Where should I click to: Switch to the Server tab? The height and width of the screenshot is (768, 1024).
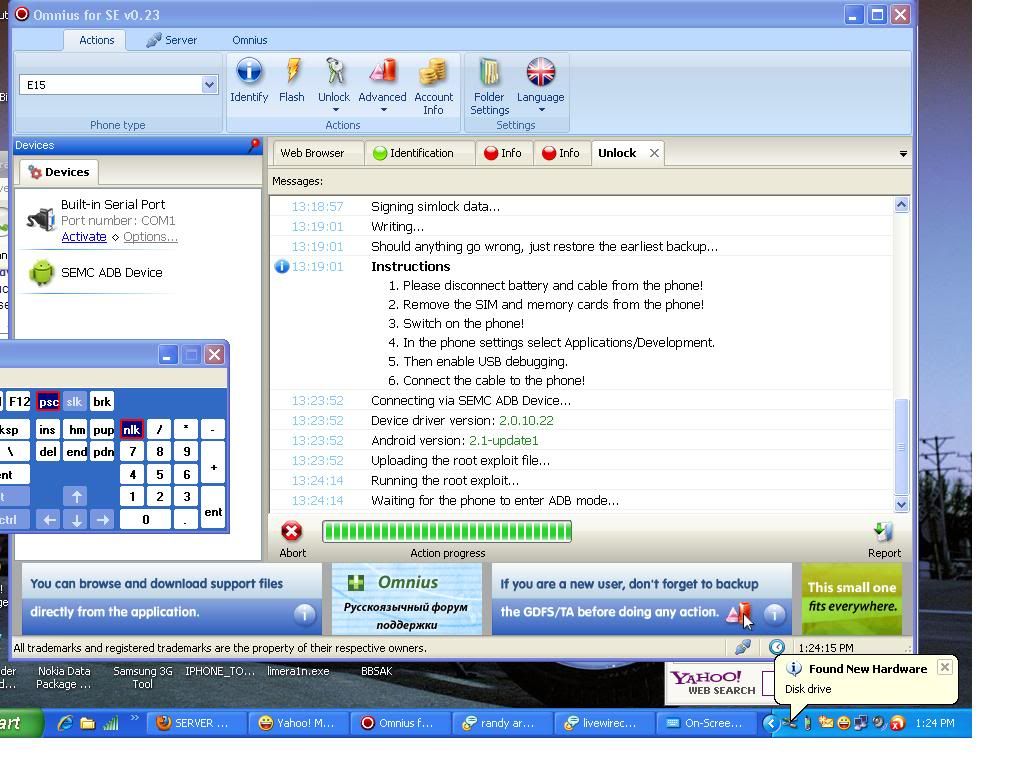tap(171, 40)
